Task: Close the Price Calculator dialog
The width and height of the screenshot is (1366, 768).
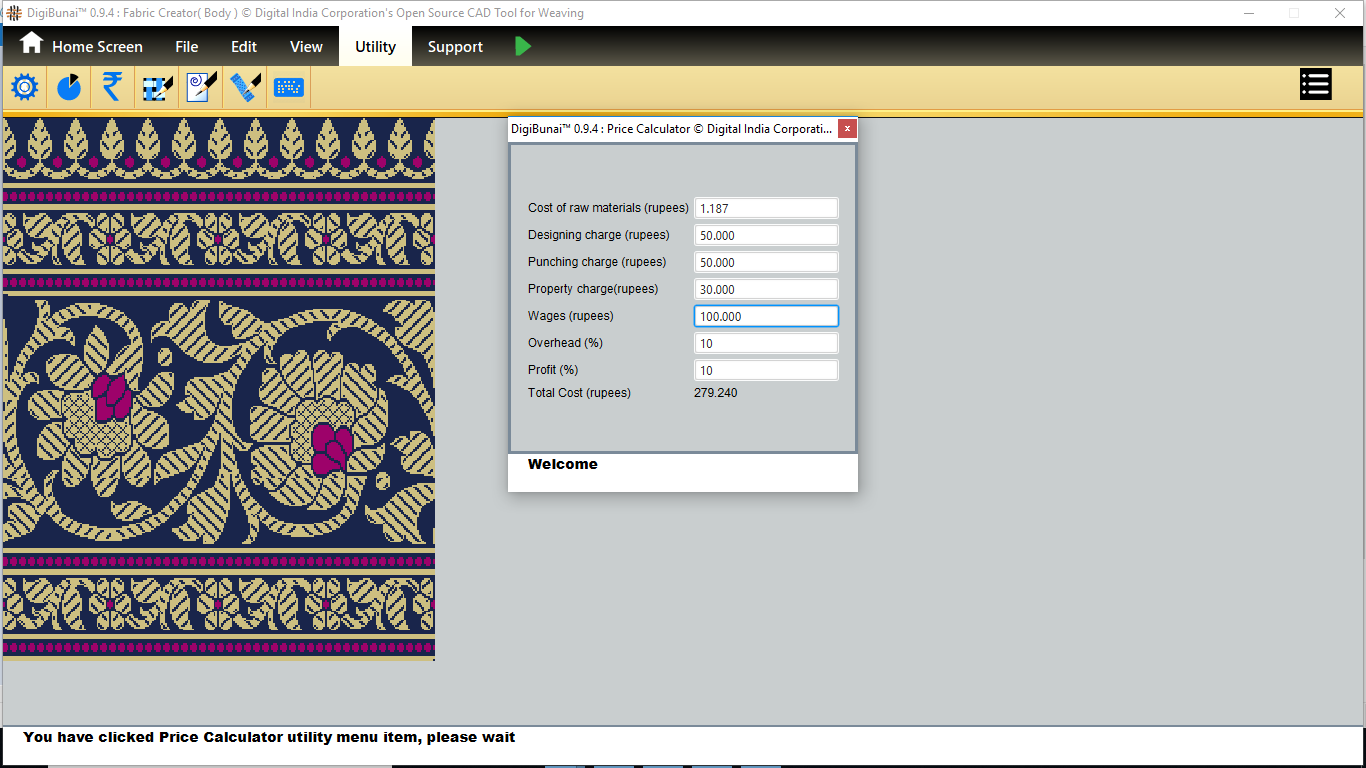Action: point(847,129)
